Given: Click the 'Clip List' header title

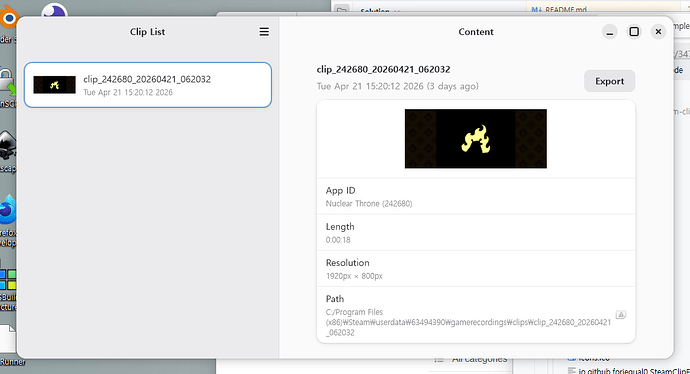Looking at the screenshot, I should tap(147, 32).
